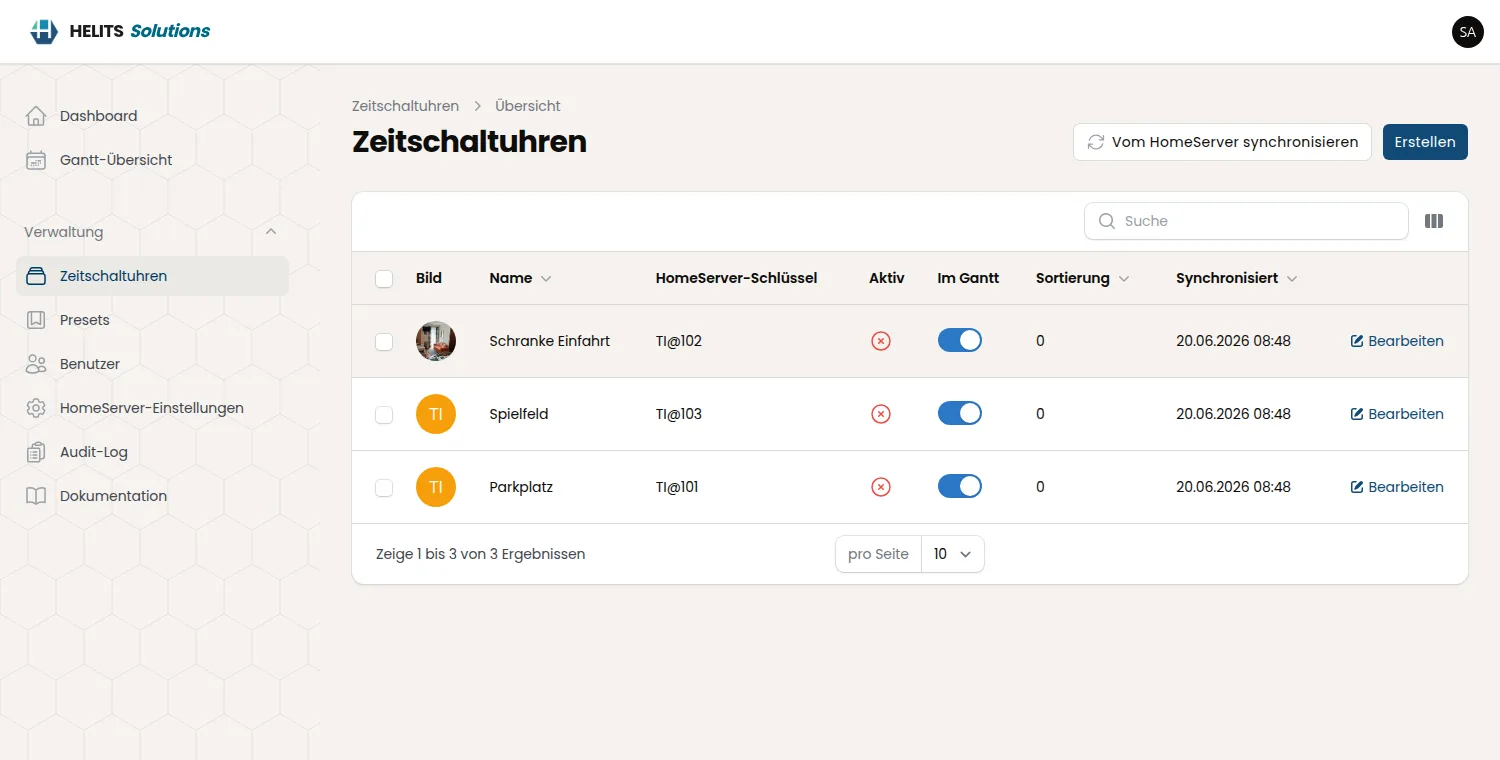This screenshot has height=760, width=1500.
Task: Go to Benutzer in the sidebar
Action: tap(152, 364)
